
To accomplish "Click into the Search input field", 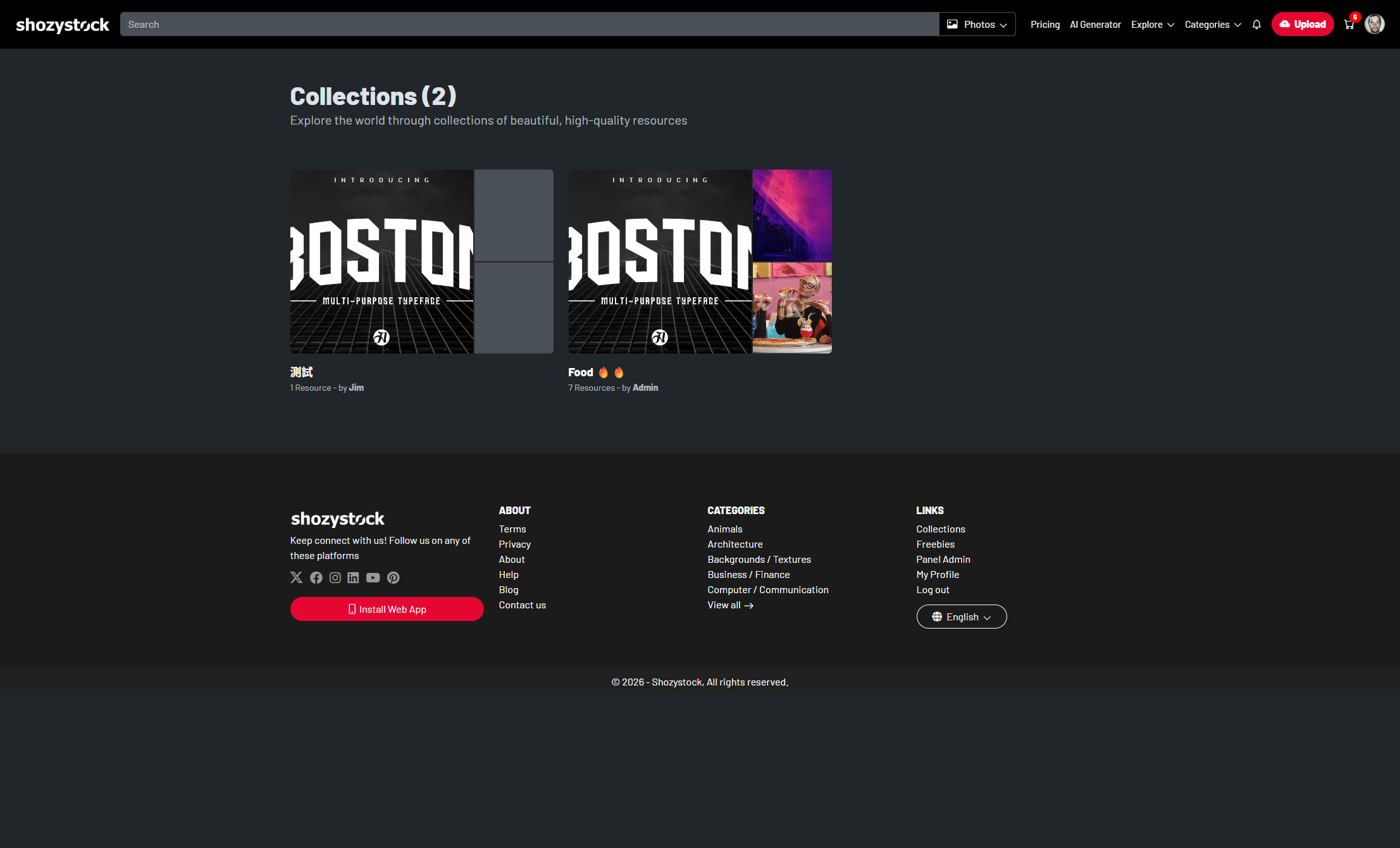I will click(x=529, y=25).
